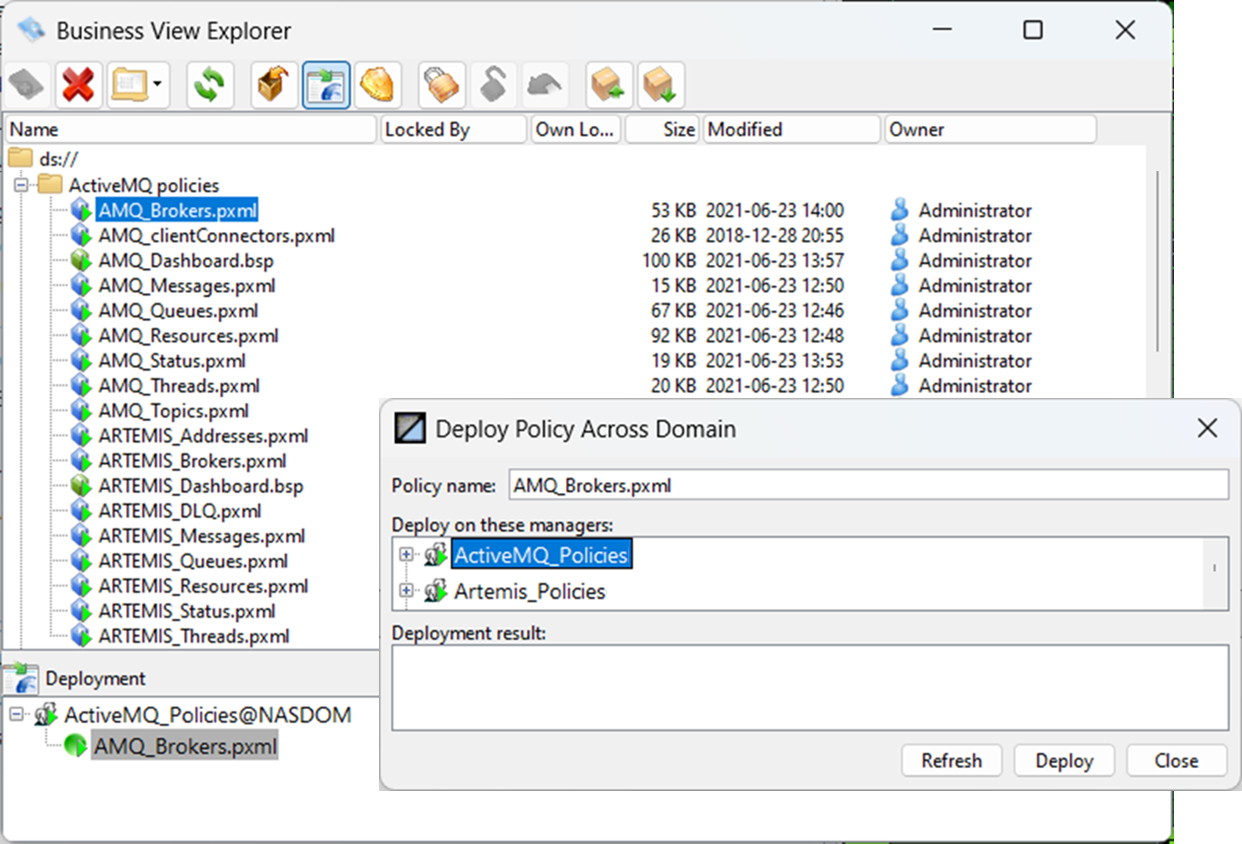
Task: Select the ds:// root folder
Action: point(58,159)
